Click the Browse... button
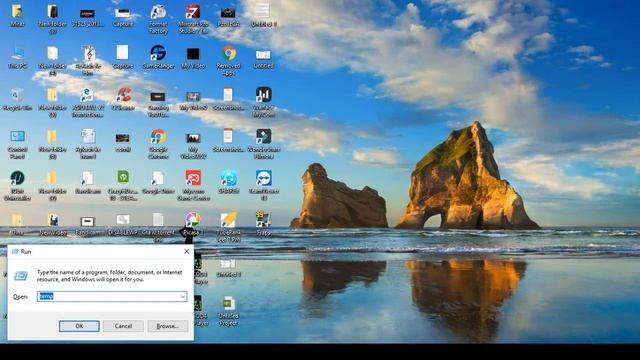The image size is (640, 360). point(167,326)
